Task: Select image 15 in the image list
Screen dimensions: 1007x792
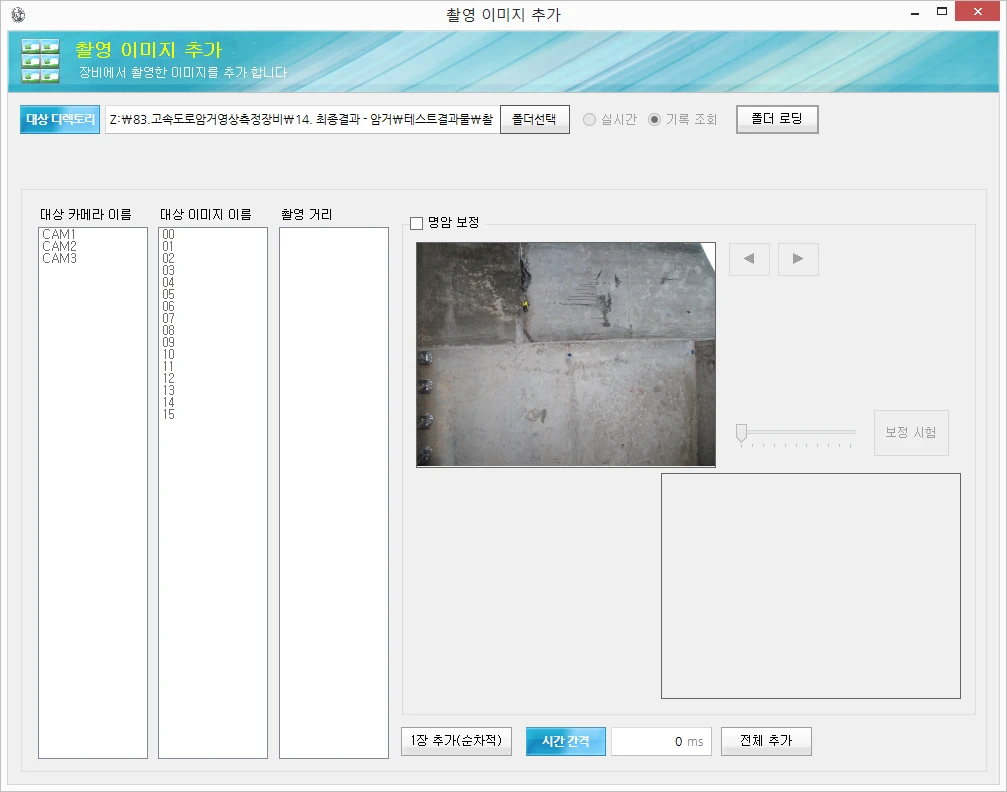Action: coord(168,414)
